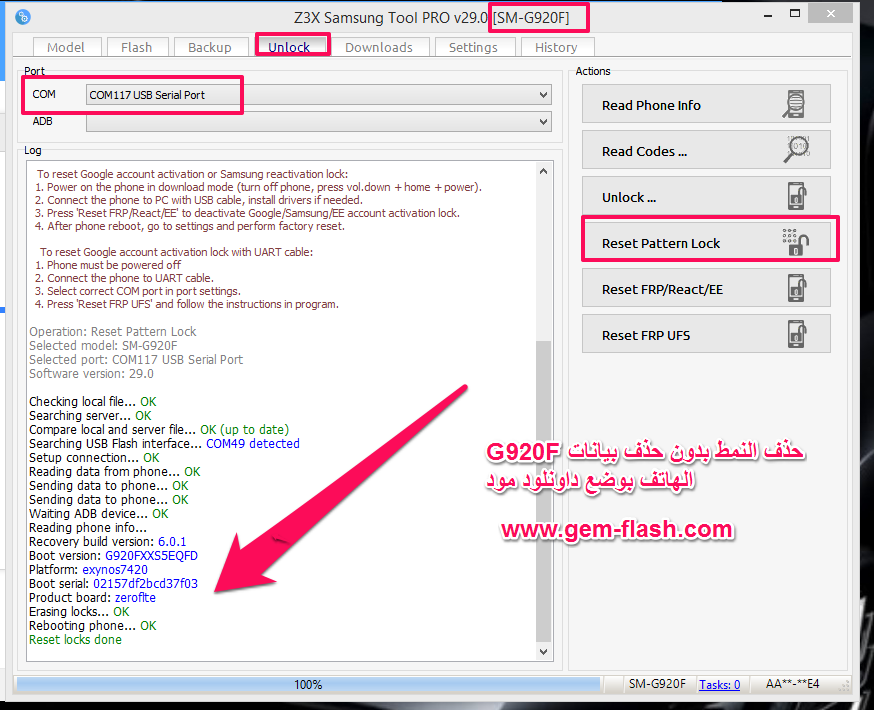Click the 'Product board: zeroflte' log line
Image resolution: width=874 pixels, height=710 pixels.
pyautogui.click(x=93, y=597)
